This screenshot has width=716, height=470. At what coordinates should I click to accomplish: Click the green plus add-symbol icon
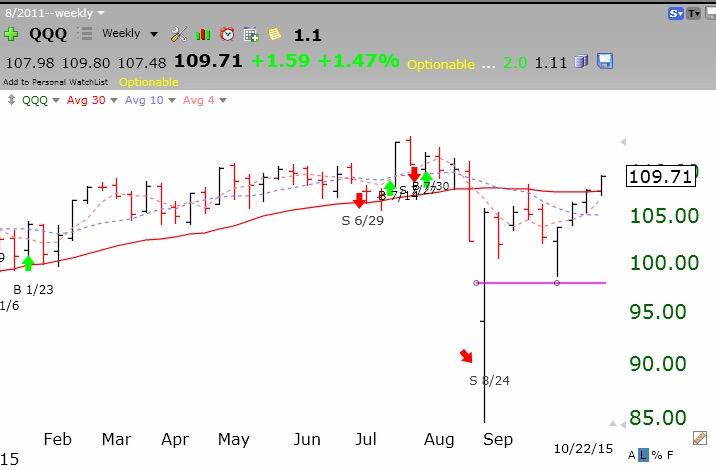[11, 34]
